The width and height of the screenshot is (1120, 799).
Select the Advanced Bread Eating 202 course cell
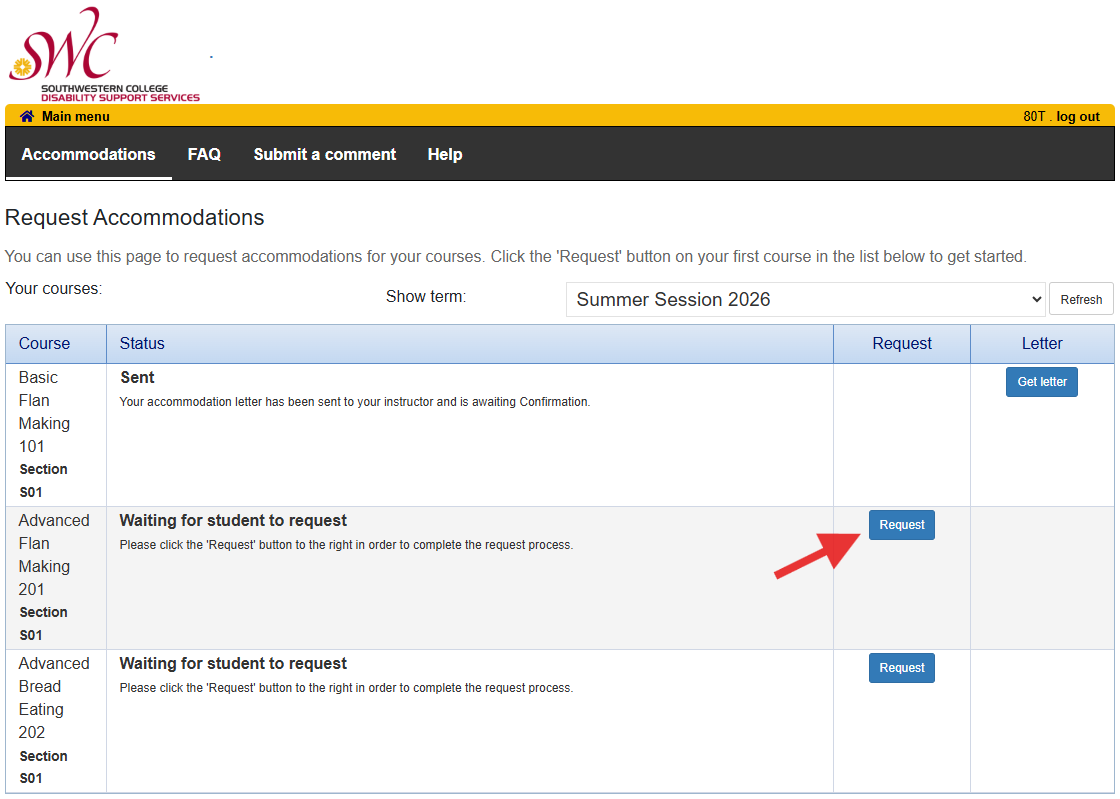pos(56,720)
